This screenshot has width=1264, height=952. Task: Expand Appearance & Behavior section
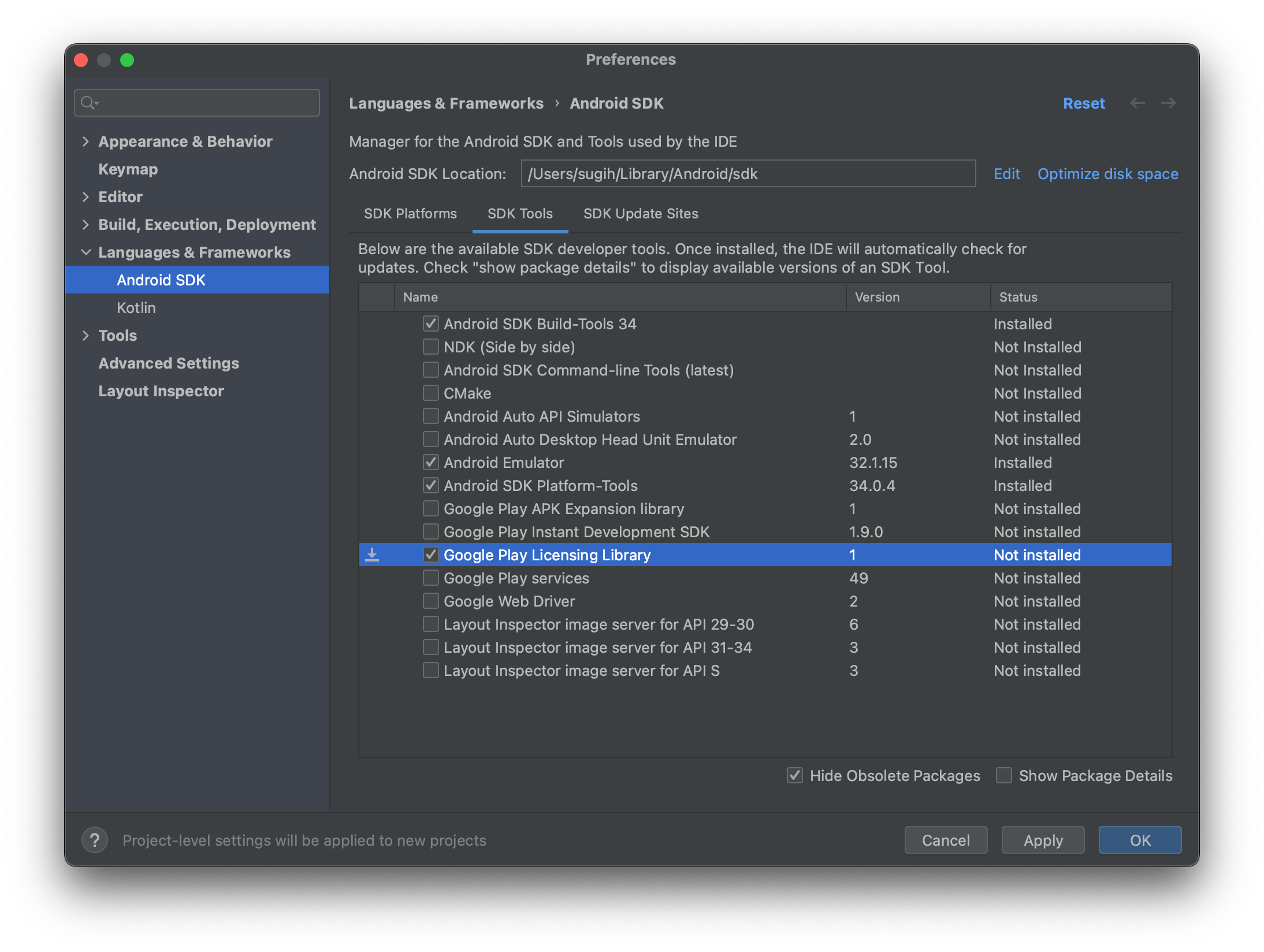(x=85, y=142)
